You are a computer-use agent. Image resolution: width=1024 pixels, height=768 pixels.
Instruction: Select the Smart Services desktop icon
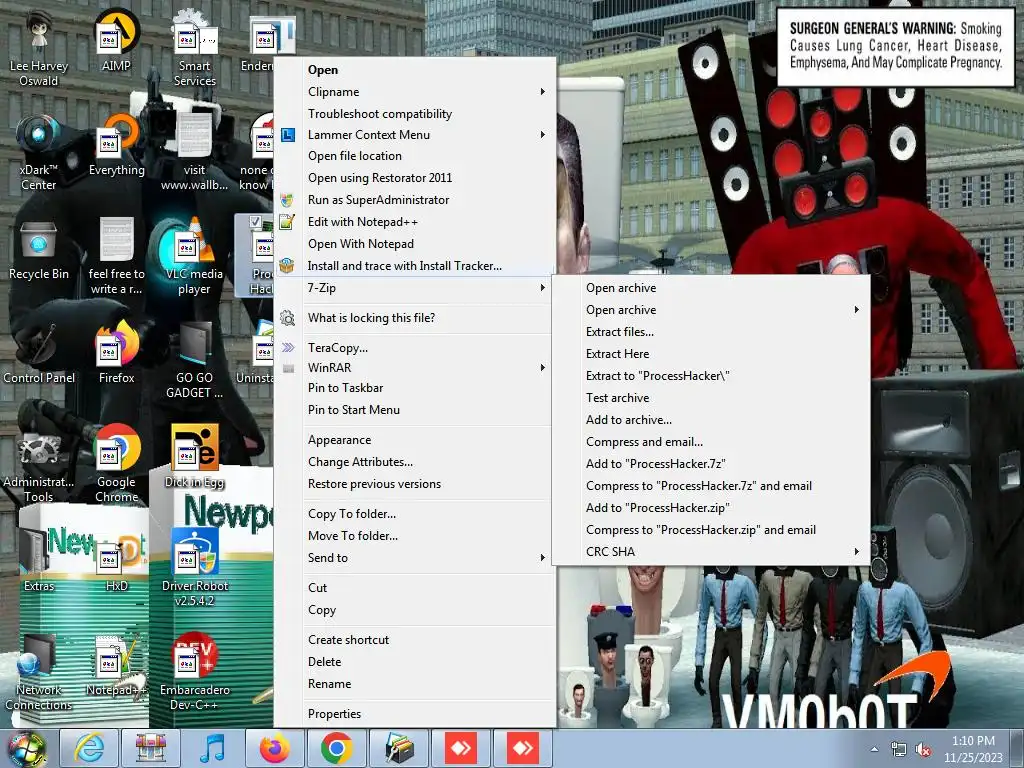(194, 49)
